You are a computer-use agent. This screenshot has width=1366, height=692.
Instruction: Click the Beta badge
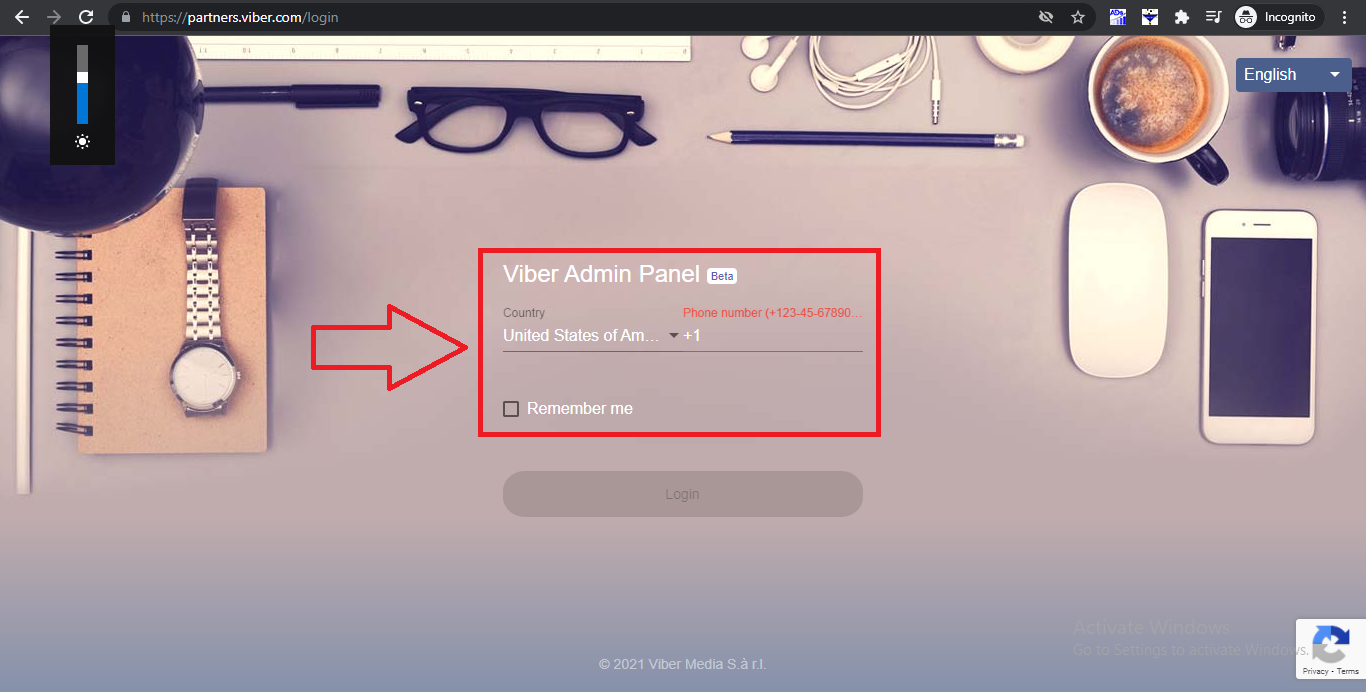click(722, 276)
